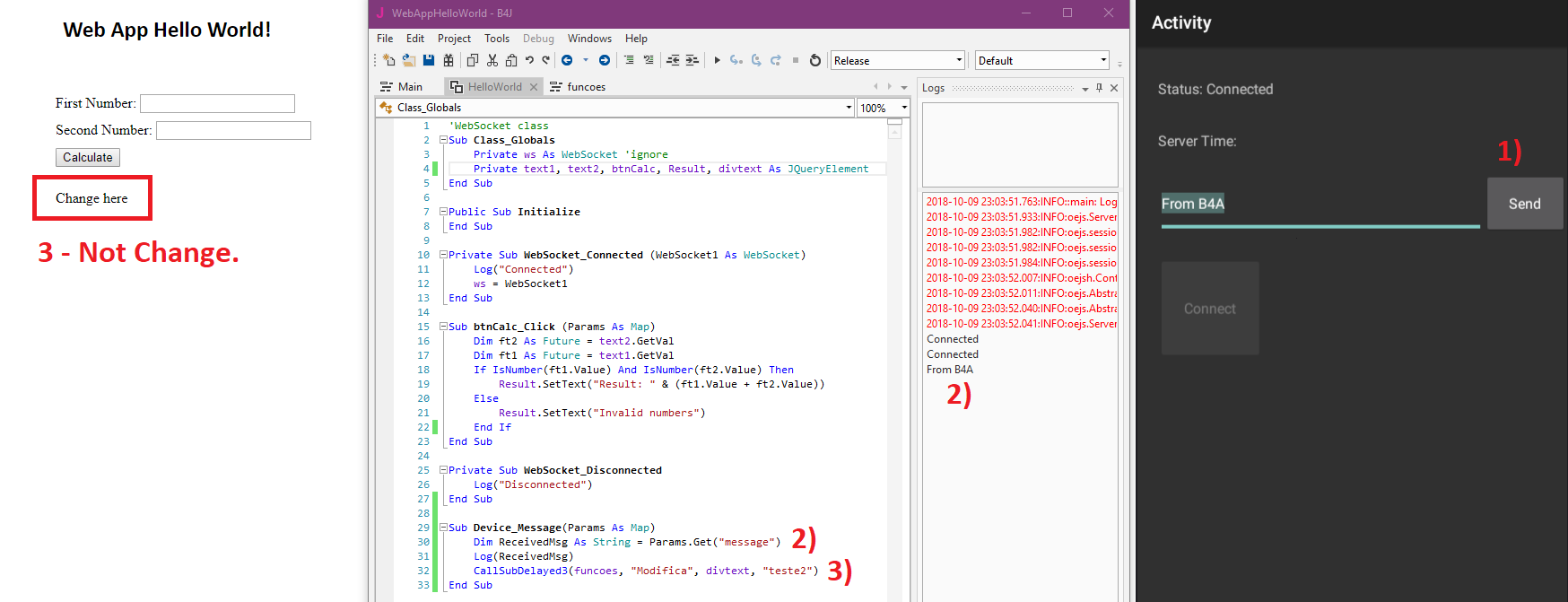The image size is (1568, 602).
Task: Click the Navigate Backward blue arrow
Action: (567, 60)
